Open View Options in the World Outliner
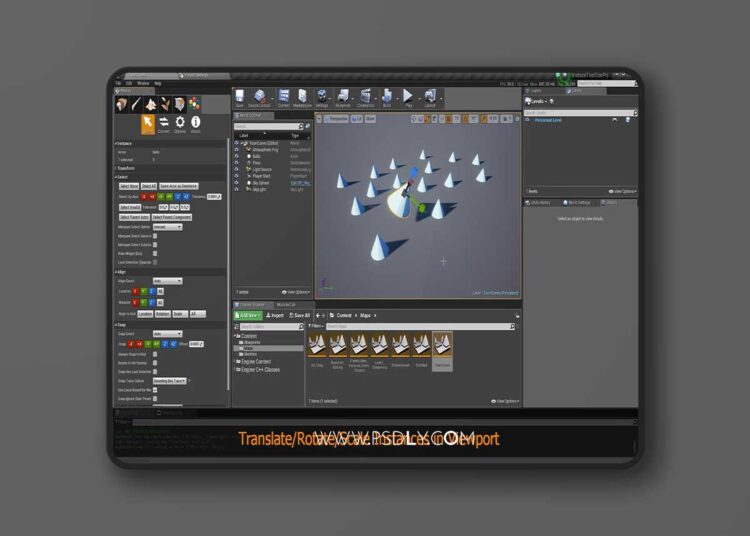This screenshot has height=536, width=750. [x=296, y=292]
